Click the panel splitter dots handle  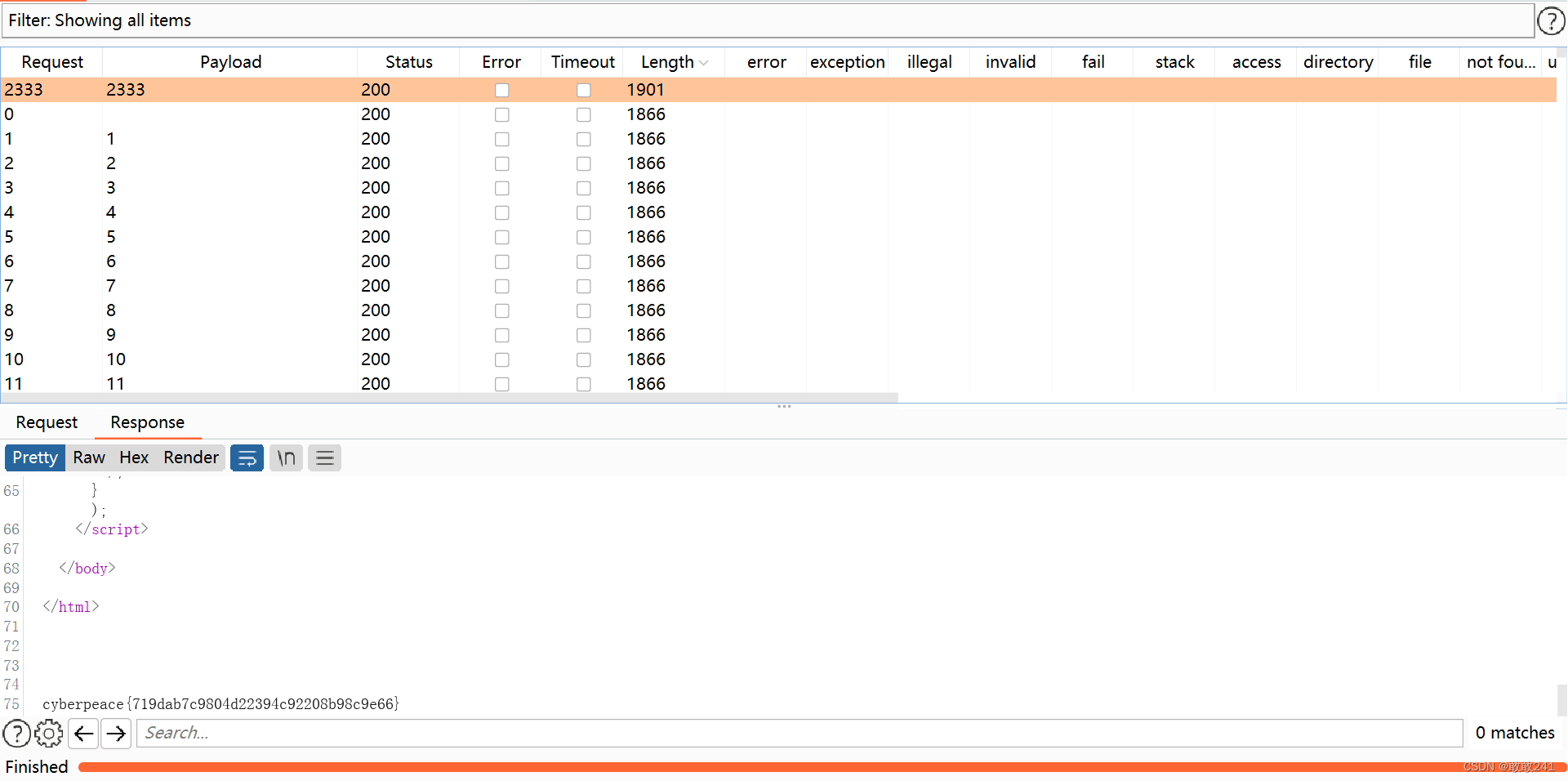click(784, 406)
